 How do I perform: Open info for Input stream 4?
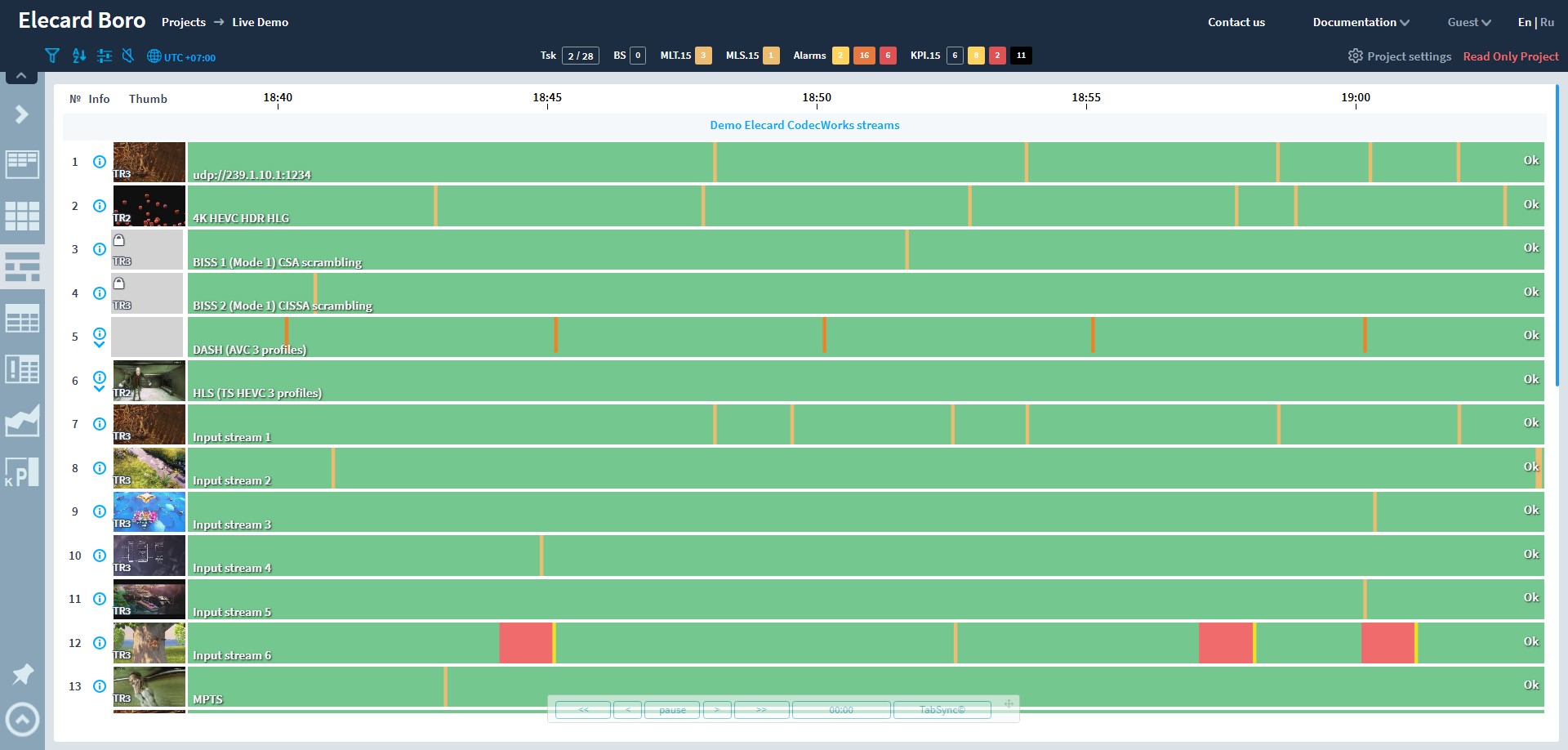click(100, 556)
